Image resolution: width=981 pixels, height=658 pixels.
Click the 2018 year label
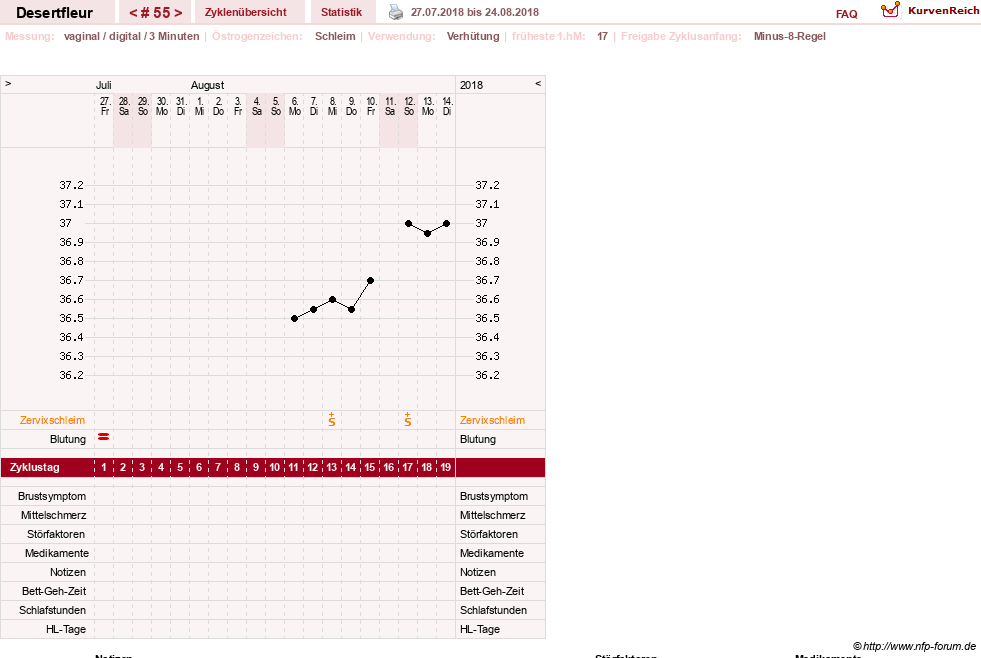(471, 85)
